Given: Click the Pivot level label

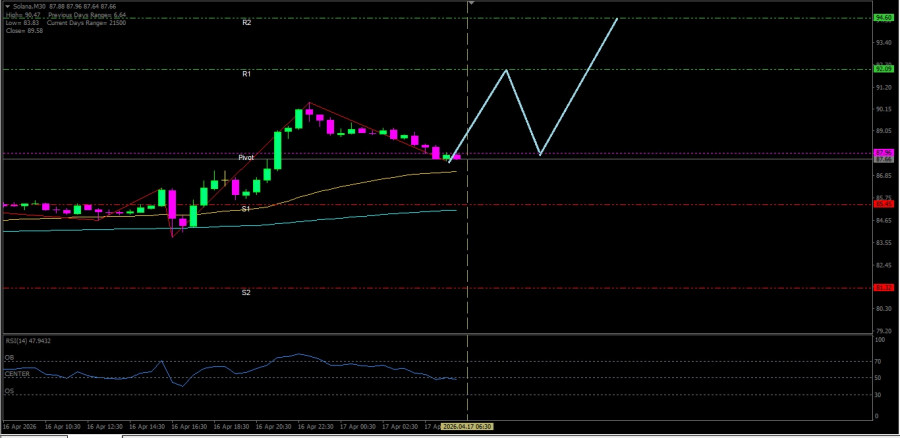Looking at the screenshot, I should 246,158.
